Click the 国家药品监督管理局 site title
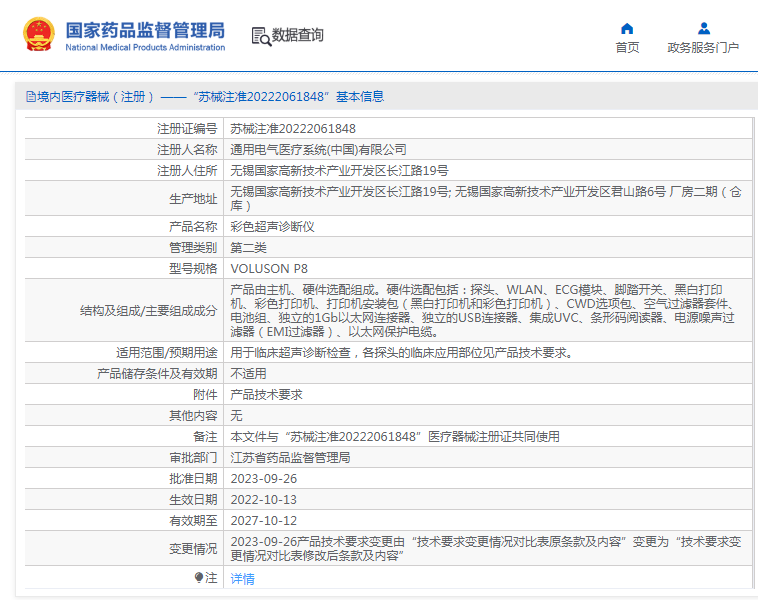This screenshot has height=600, width=758. click(145, 29)
